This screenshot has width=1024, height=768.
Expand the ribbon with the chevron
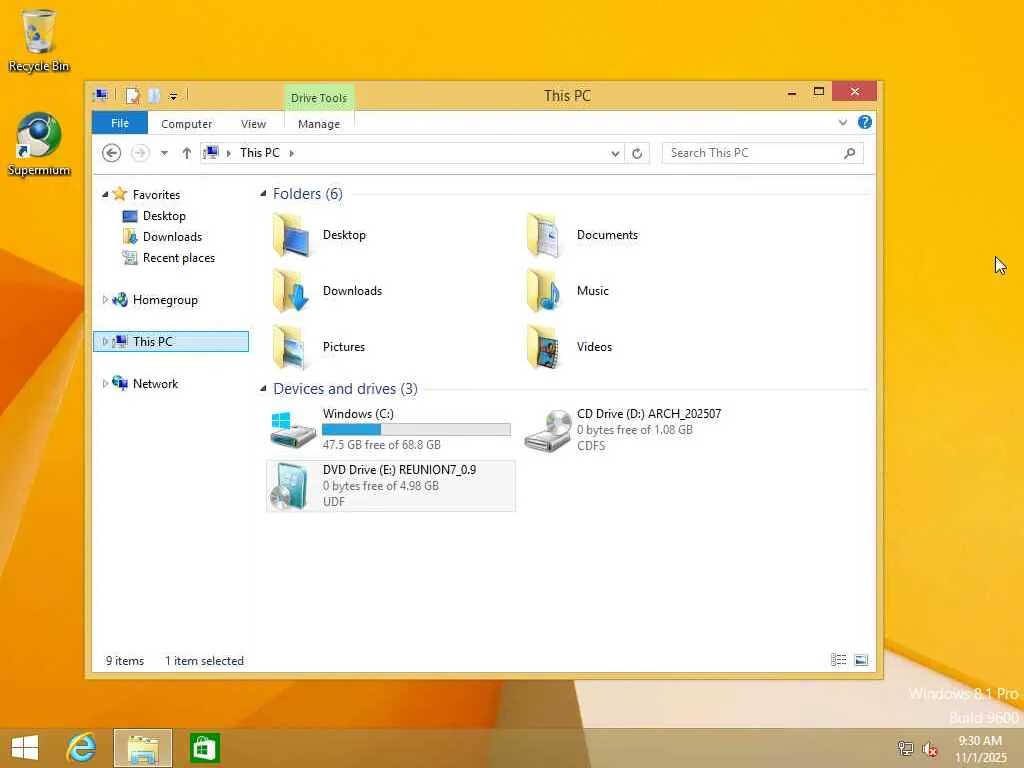(x=842, y=123)
